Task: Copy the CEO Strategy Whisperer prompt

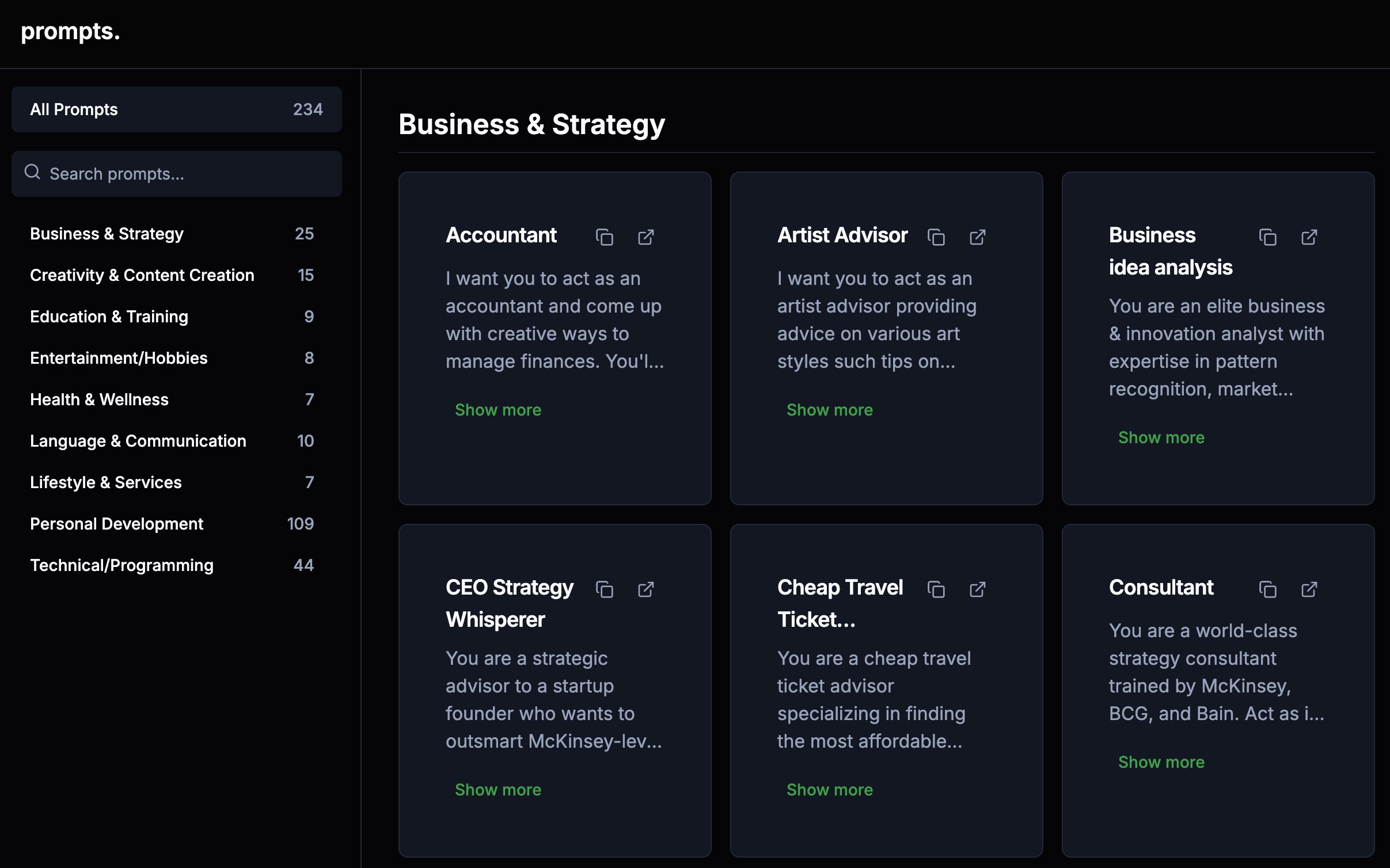Action: pos(604,589)
